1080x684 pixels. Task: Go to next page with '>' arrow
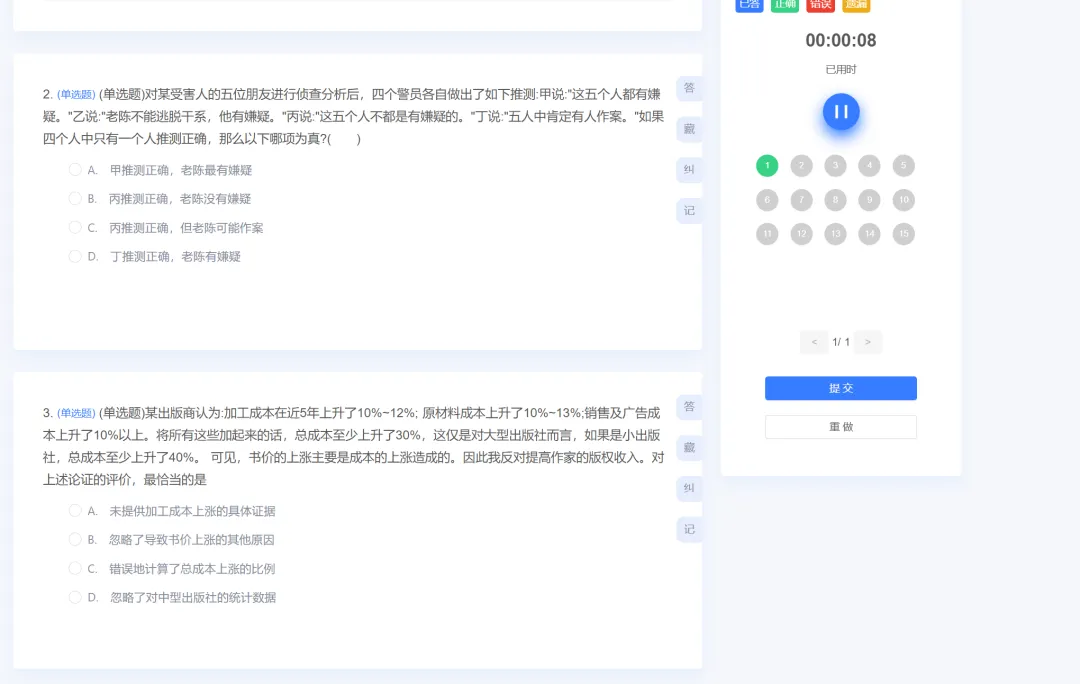click(x=868, y=342)
